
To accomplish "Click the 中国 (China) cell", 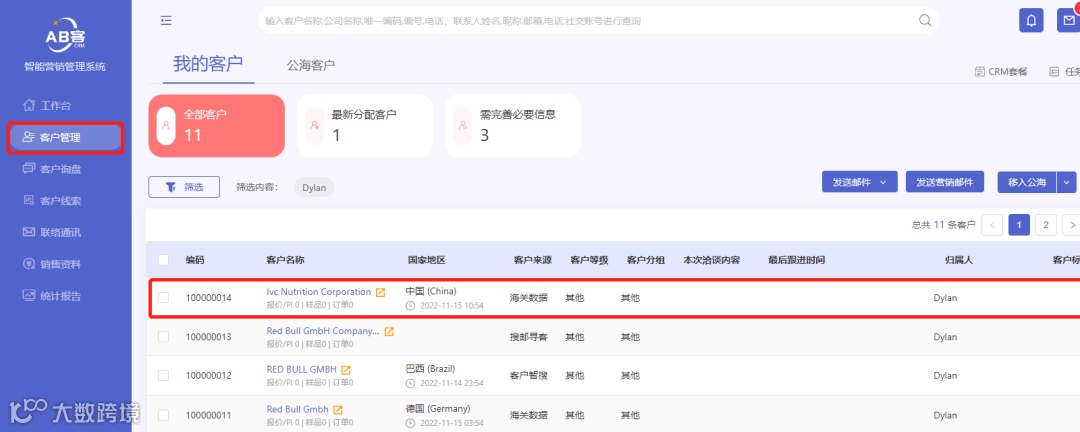I will (x=431, y=291).
